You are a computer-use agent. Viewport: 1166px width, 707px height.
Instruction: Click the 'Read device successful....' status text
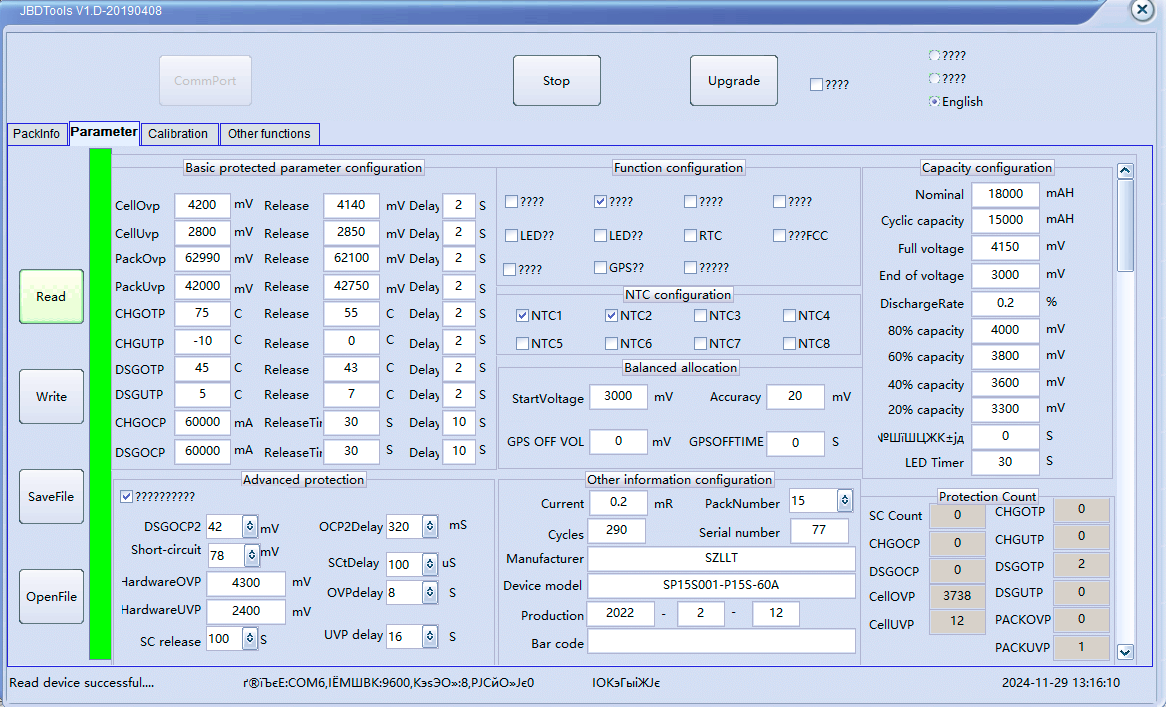point(82,682)
